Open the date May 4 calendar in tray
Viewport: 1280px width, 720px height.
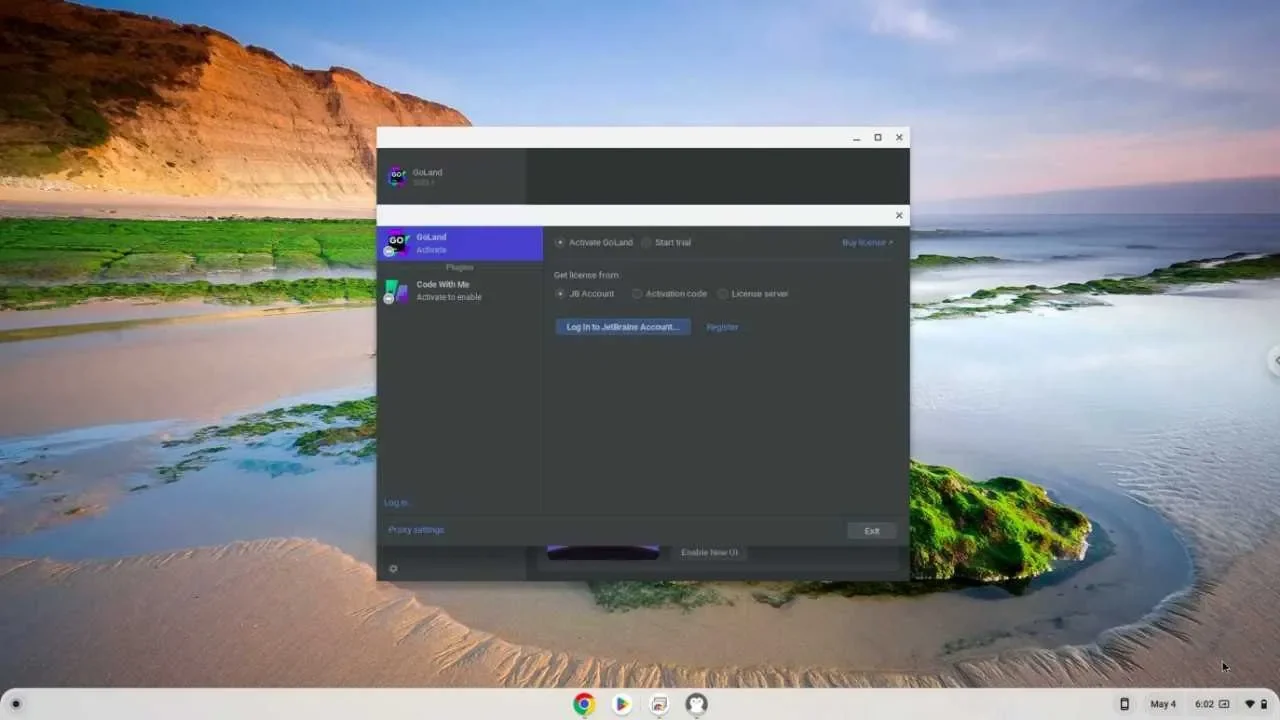coord(1163,704)
